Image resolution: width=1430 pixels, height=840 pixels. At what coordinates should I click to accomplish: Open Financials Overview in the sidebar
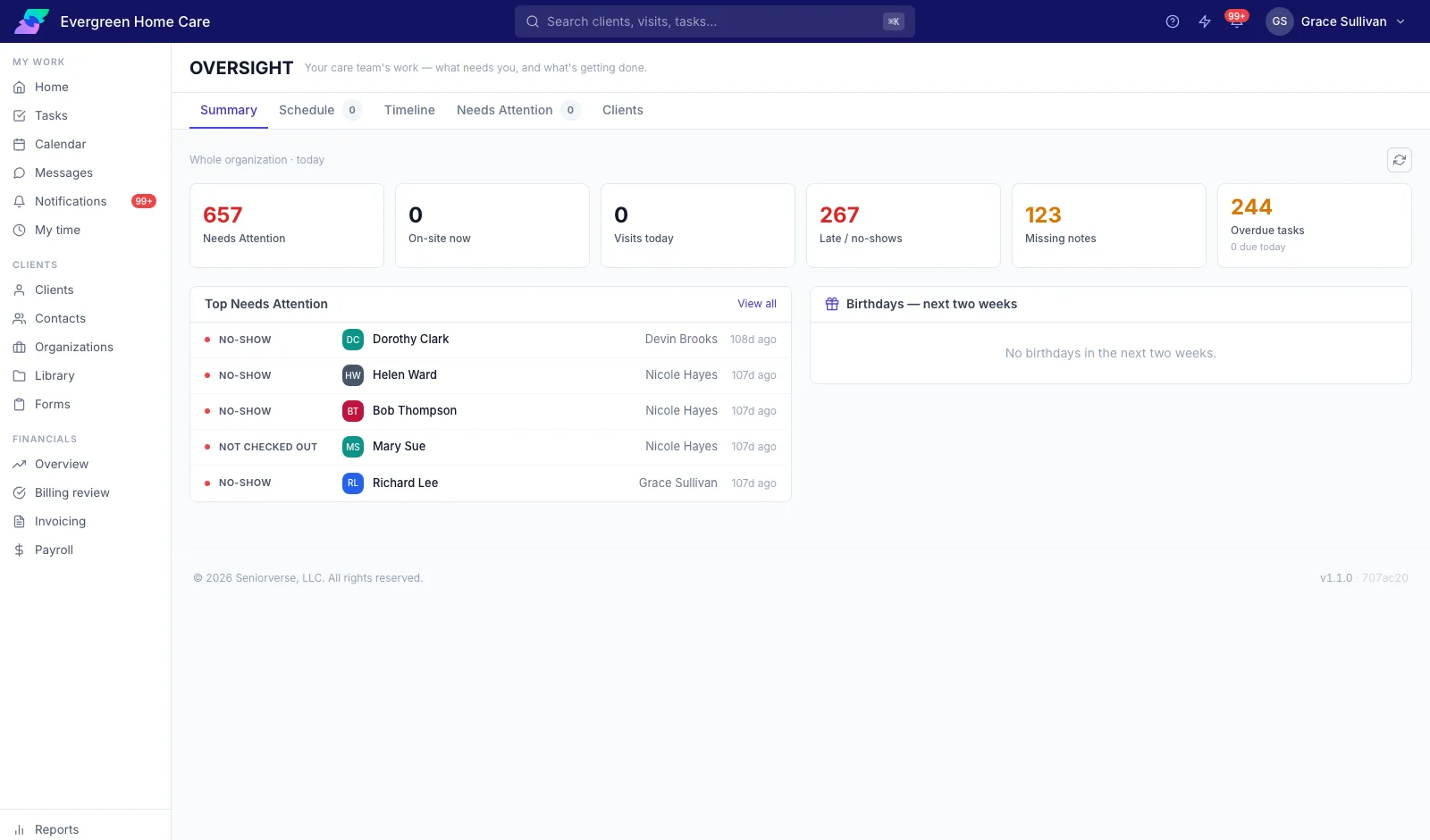tap(85, 464)
